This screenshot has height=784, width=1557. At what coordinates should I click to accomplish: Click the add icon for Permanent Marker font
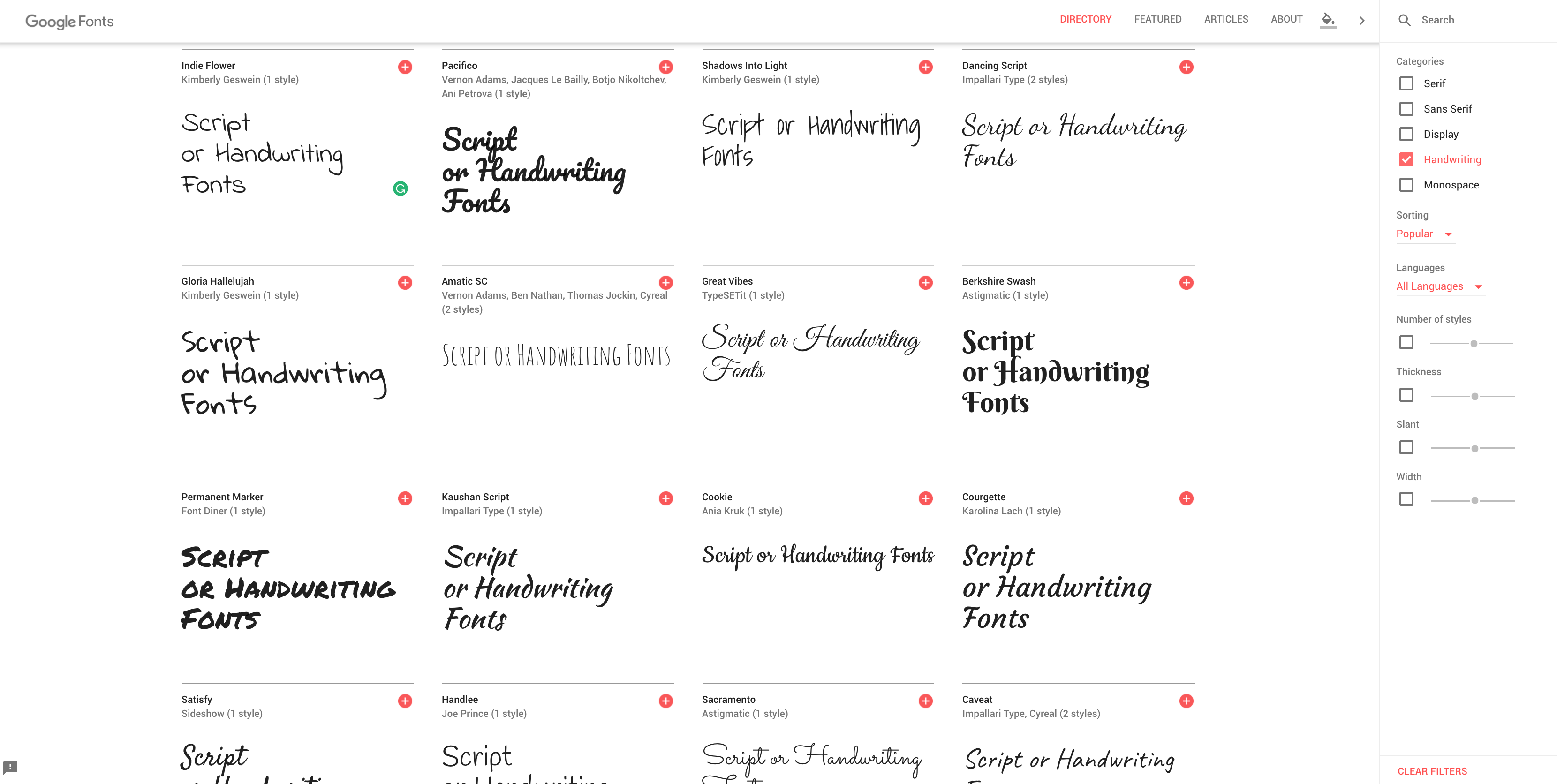point(405,498)
